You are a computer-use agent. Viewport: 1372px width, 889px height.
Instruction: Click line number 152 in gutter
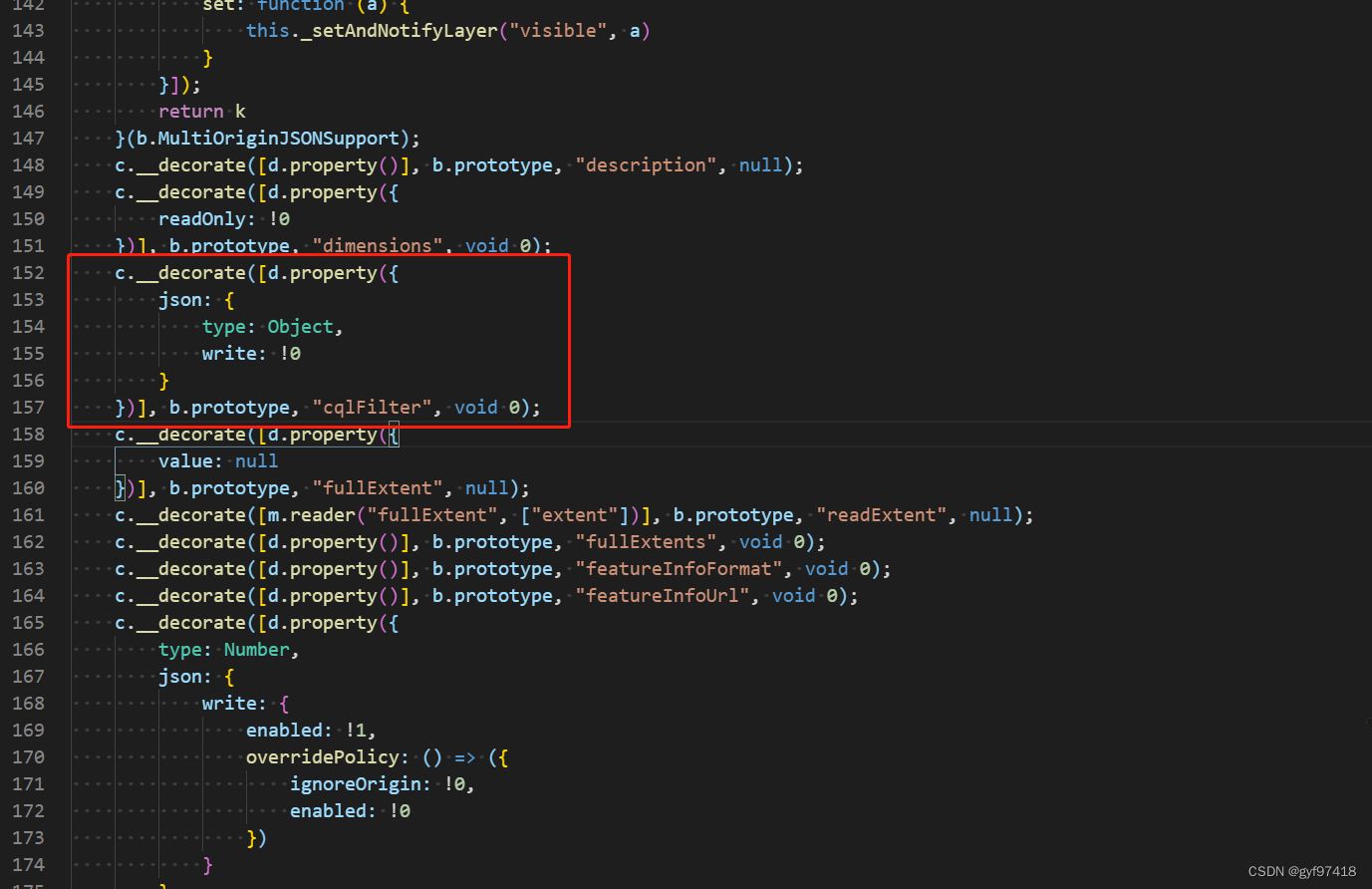[x=29, y=273]
